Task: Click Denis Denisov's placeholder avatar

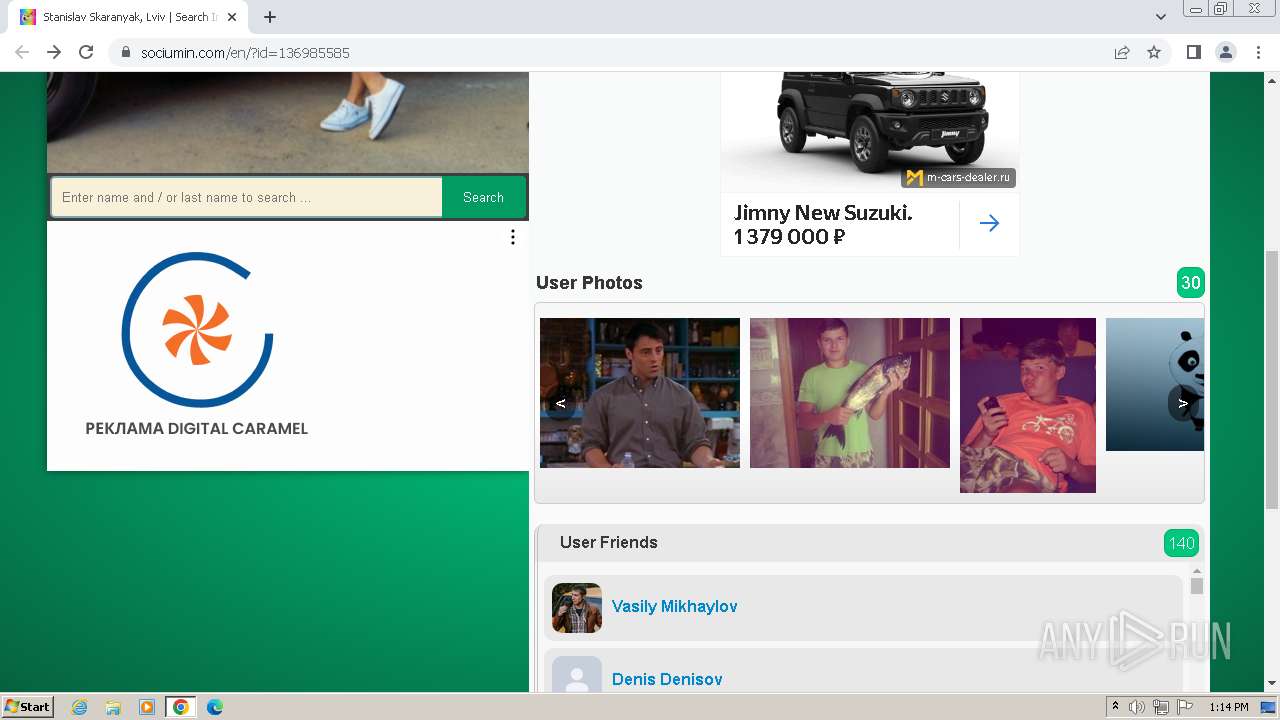Action: tap(577, 674)
